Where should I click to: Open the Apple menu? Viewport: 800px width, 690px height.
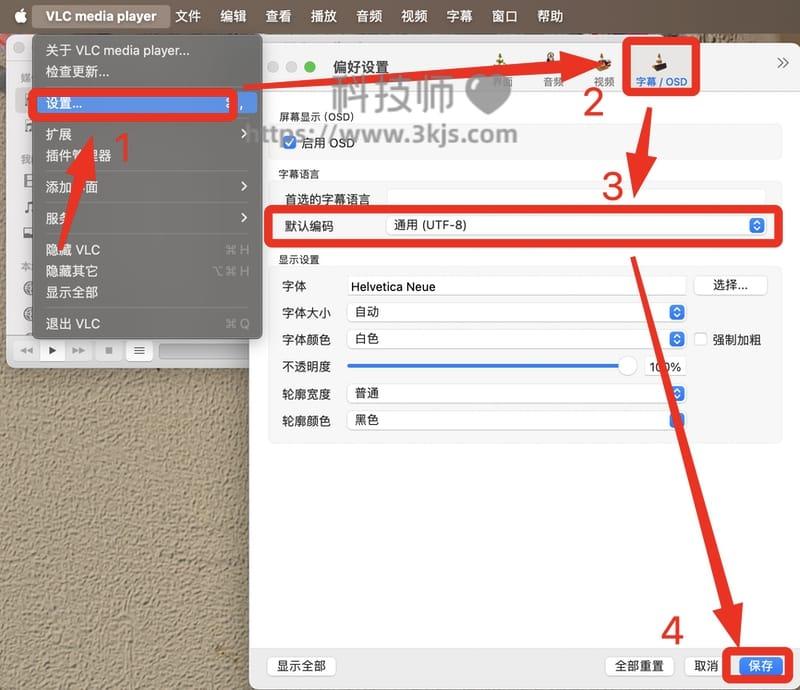click(20, 16)
